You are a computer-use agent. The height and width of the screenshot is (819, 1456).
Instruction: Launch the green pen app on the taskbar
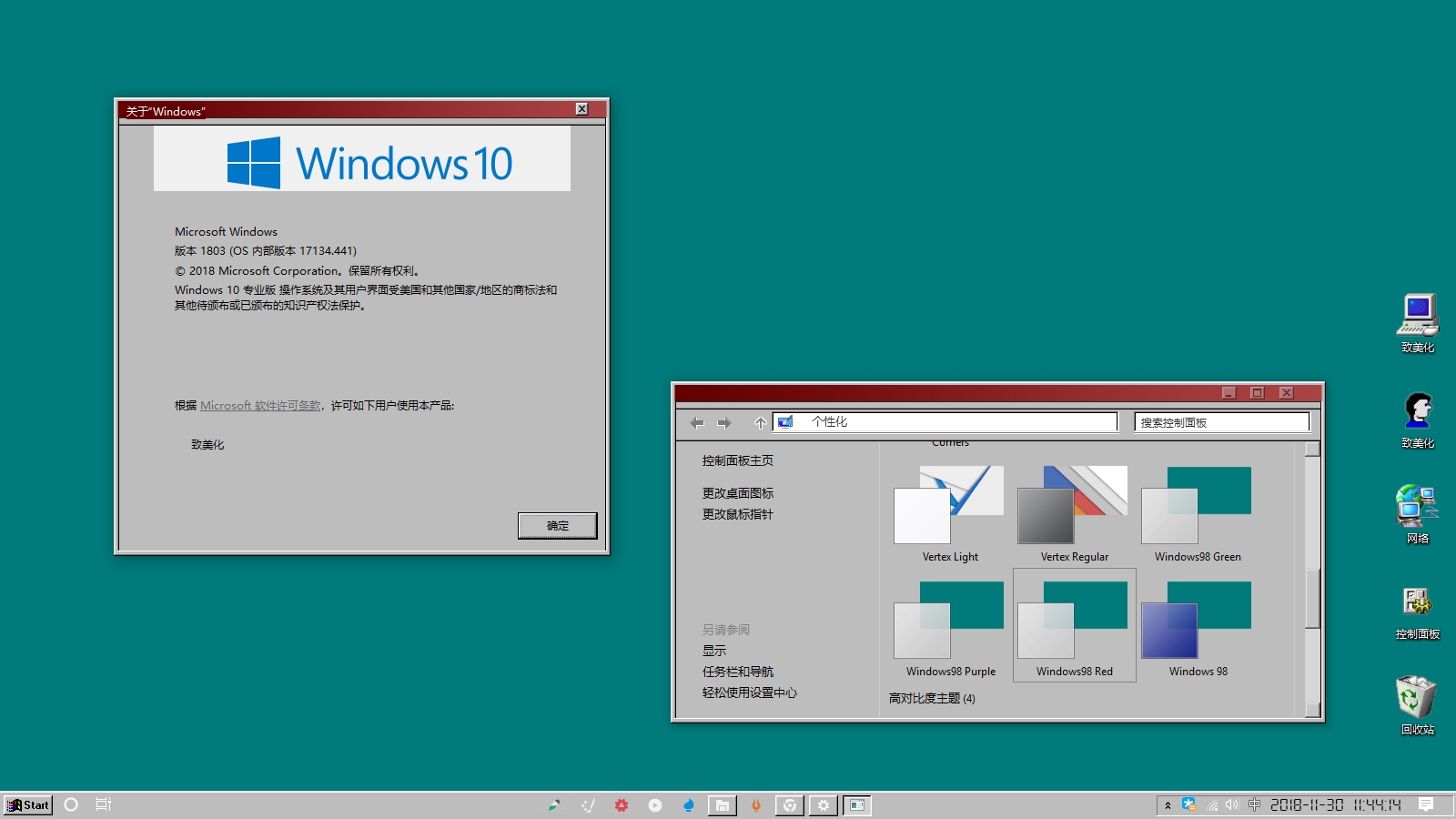(x=553, y=805)
